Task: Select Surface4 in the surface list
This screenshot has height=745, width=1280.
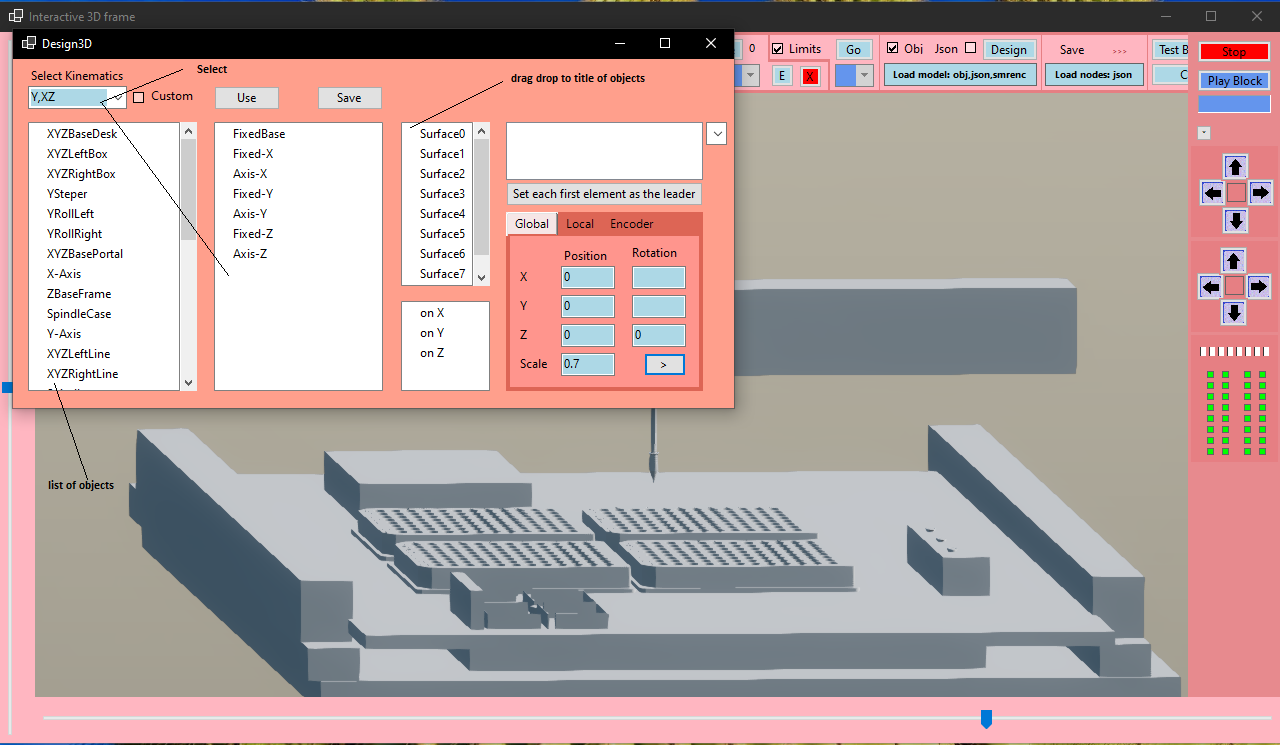Action: (442, 214)
